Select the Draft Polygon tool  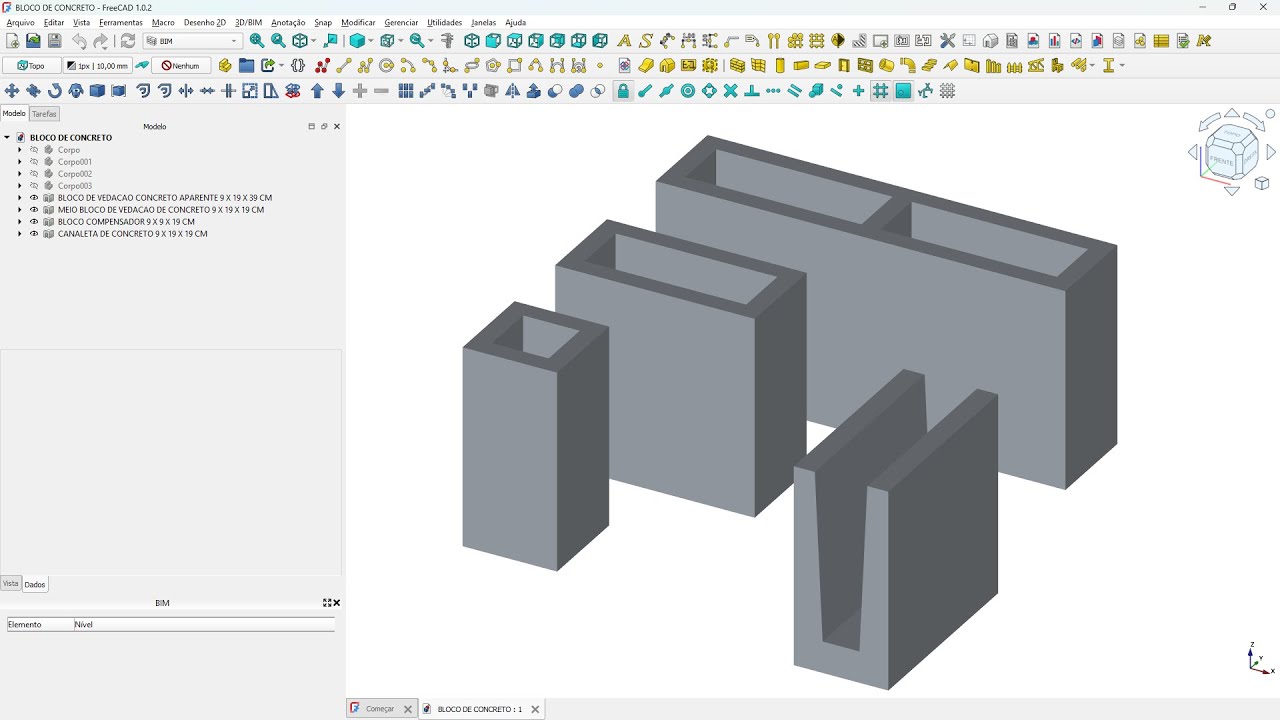[493, 65]
